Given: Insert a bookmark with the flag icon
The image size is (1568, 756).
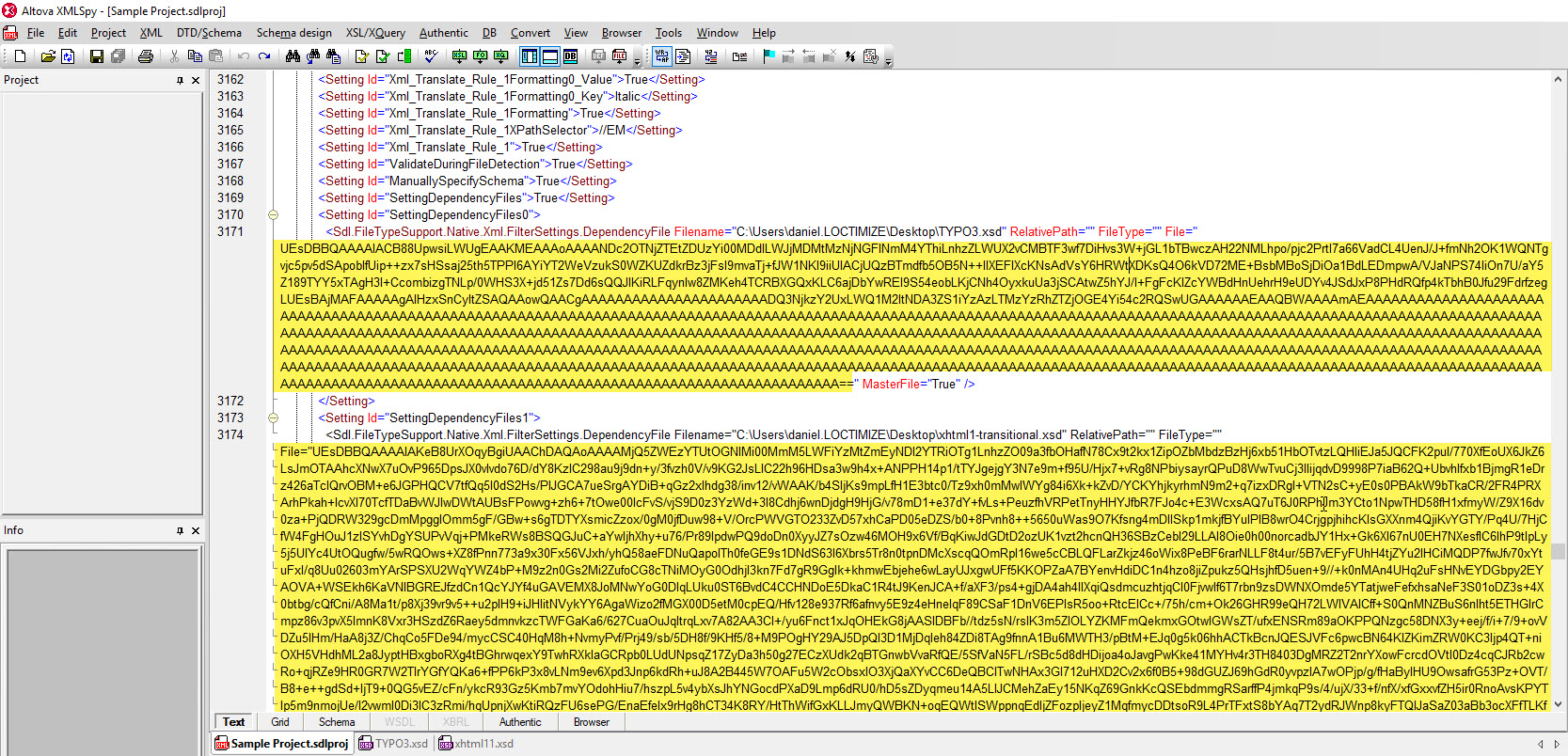Looking at the screenshot, I should tap(768, 56).
